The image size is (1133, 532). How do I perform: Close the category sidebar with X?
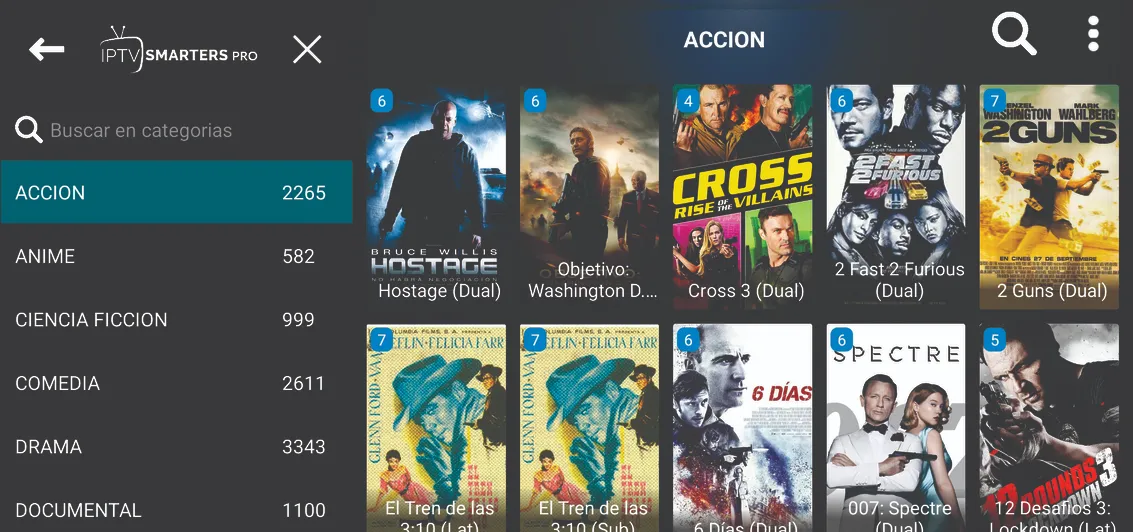(307, 50)
